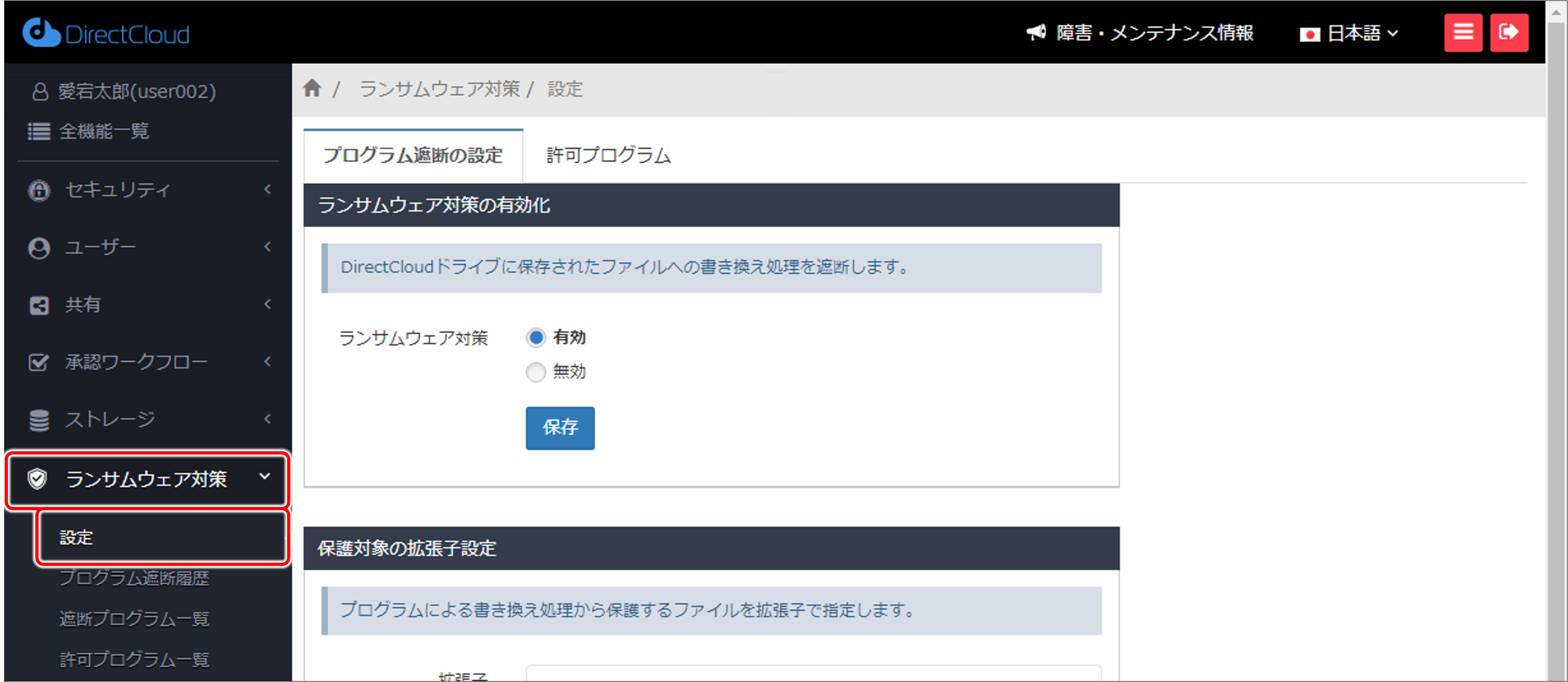This screenshot has height=682, width=1568.
Task: Click the blue 保存 button
Action: click(560, 428)
